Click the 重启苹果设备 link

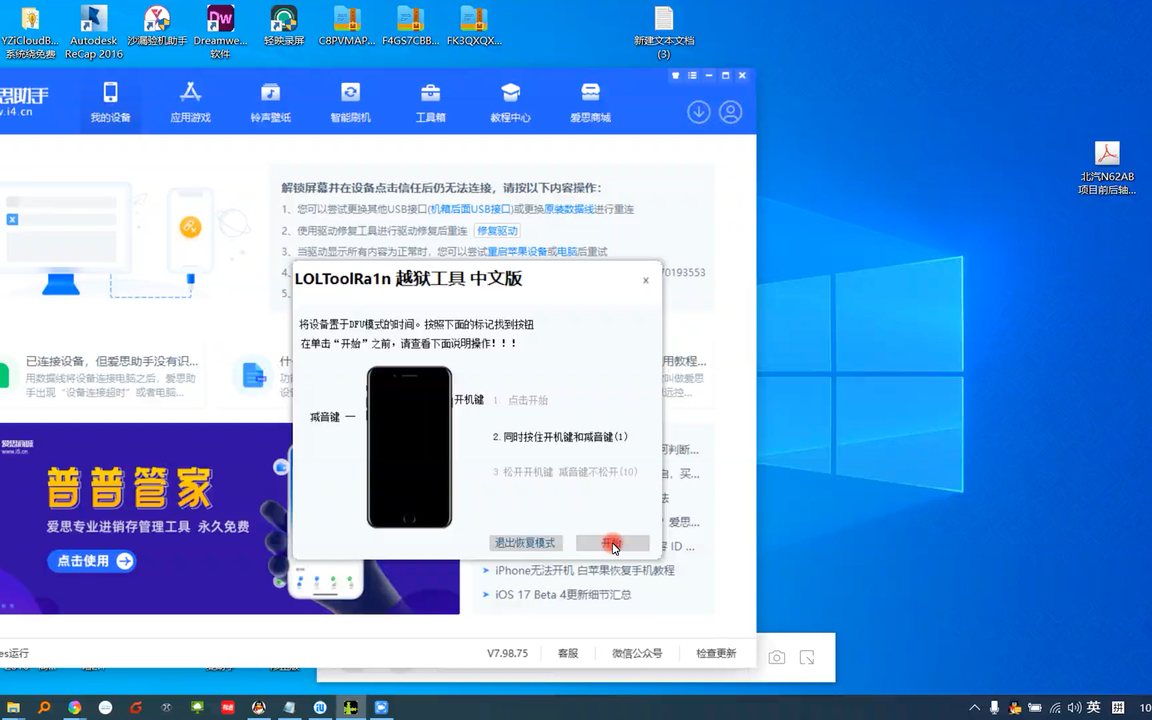pyautogui.click(x=517, y=251)
